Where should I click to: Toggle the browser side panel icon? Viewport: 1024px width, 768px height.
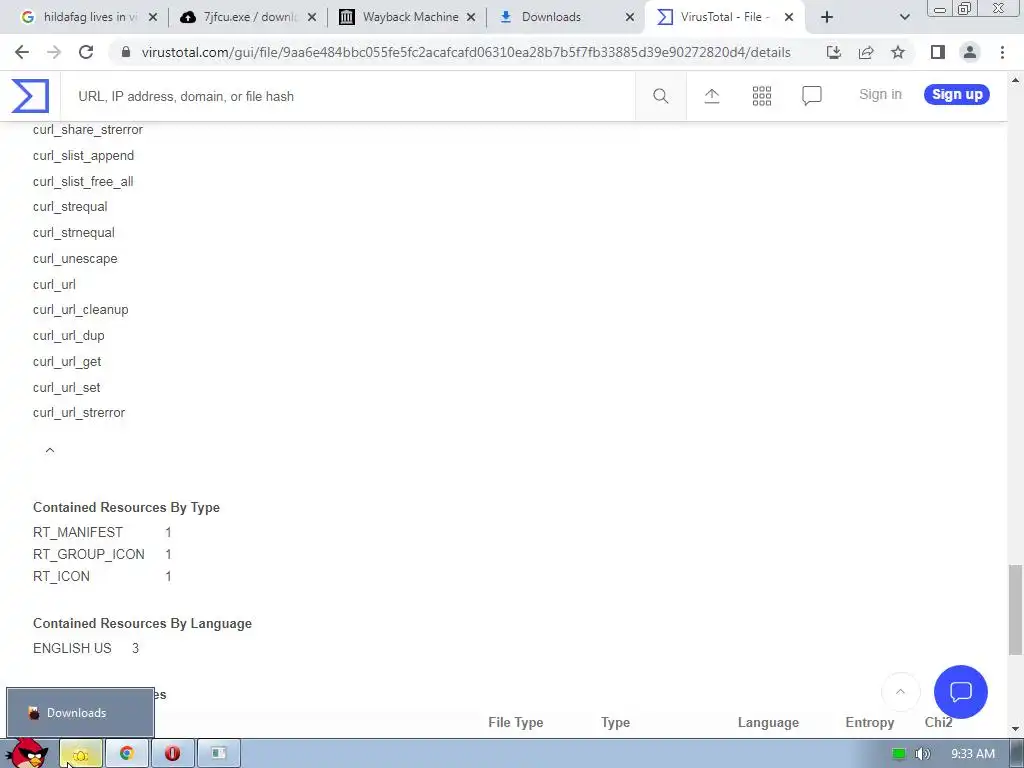pyautogui.click(x=938, y=52)
